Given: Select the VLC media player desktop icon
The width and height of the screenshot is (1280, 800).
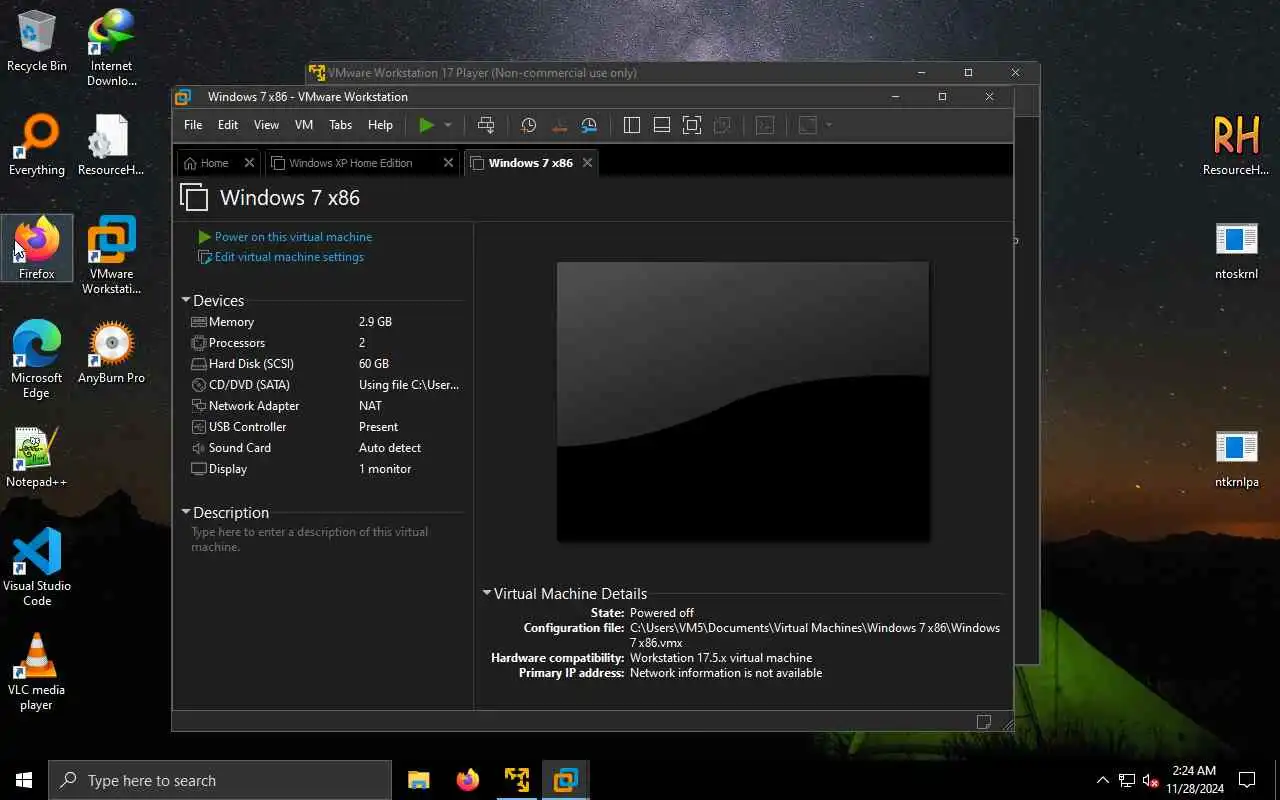Looking at the screenshot, I should click(x=37, y=671).
